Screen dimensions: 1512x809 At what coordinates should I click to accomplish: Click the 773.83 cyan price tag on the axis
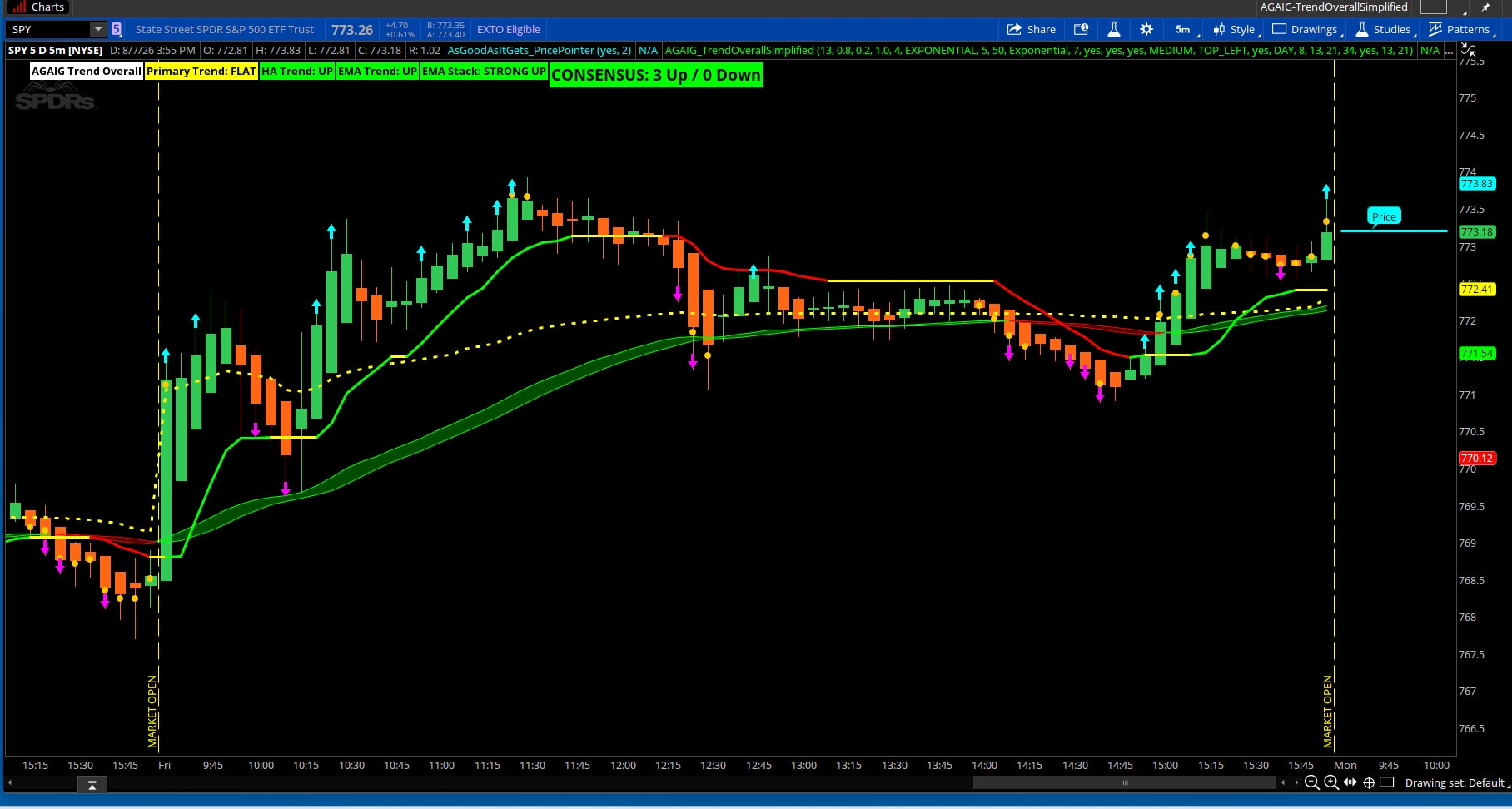click(1477, 184)
